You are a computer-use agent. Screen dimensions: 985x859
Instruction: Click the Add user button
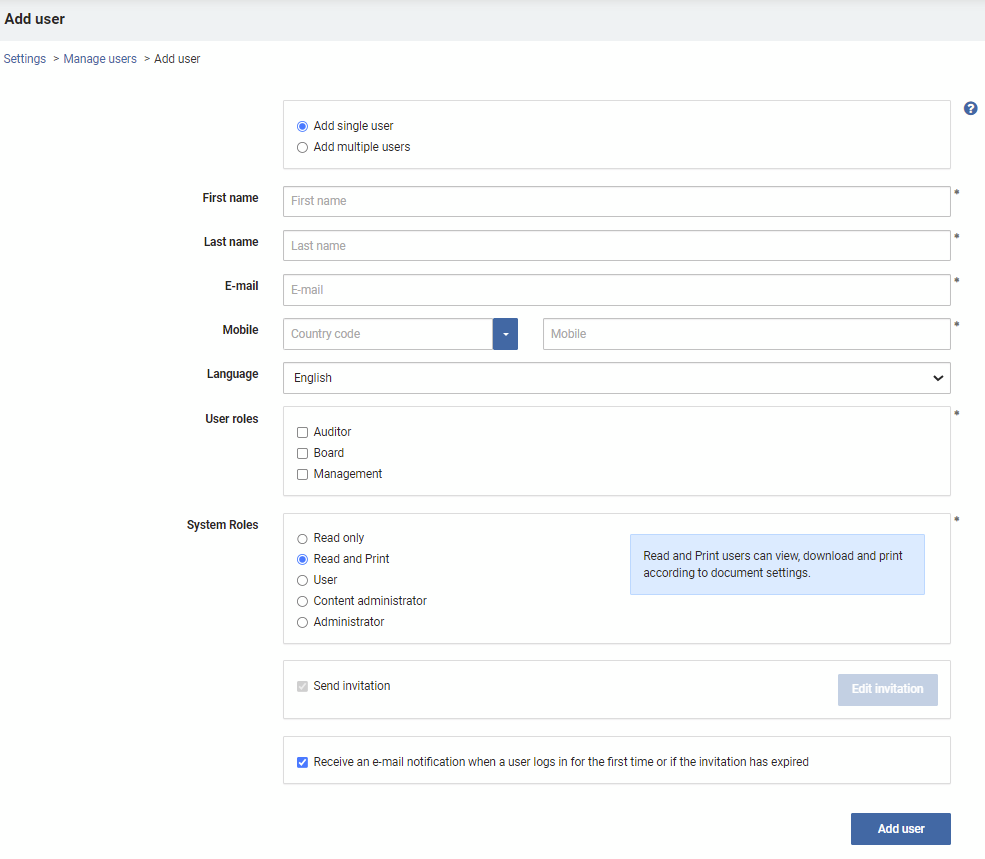[900, 829]
